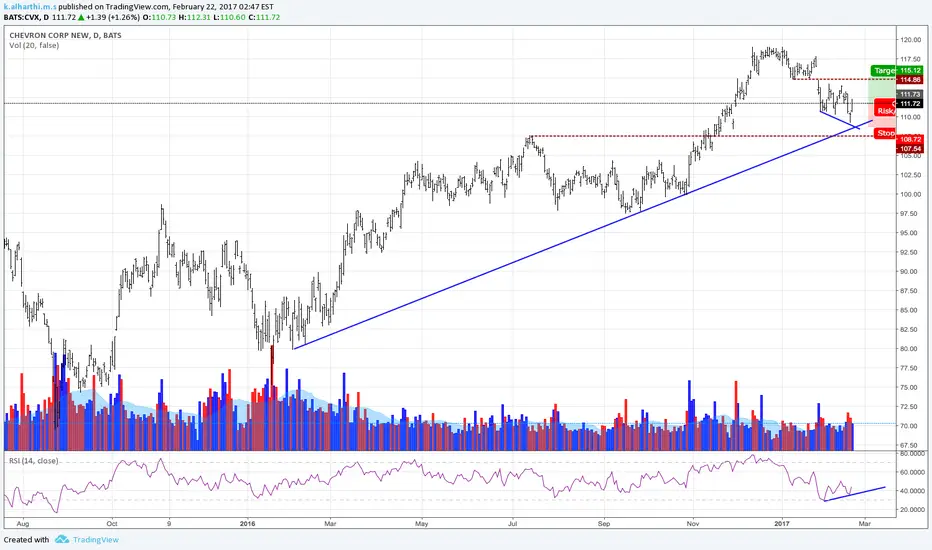Screen dimensions: 932x550
Task: Open the k.alharthi.m.s author profile link
Action: (x=30, y=7)
